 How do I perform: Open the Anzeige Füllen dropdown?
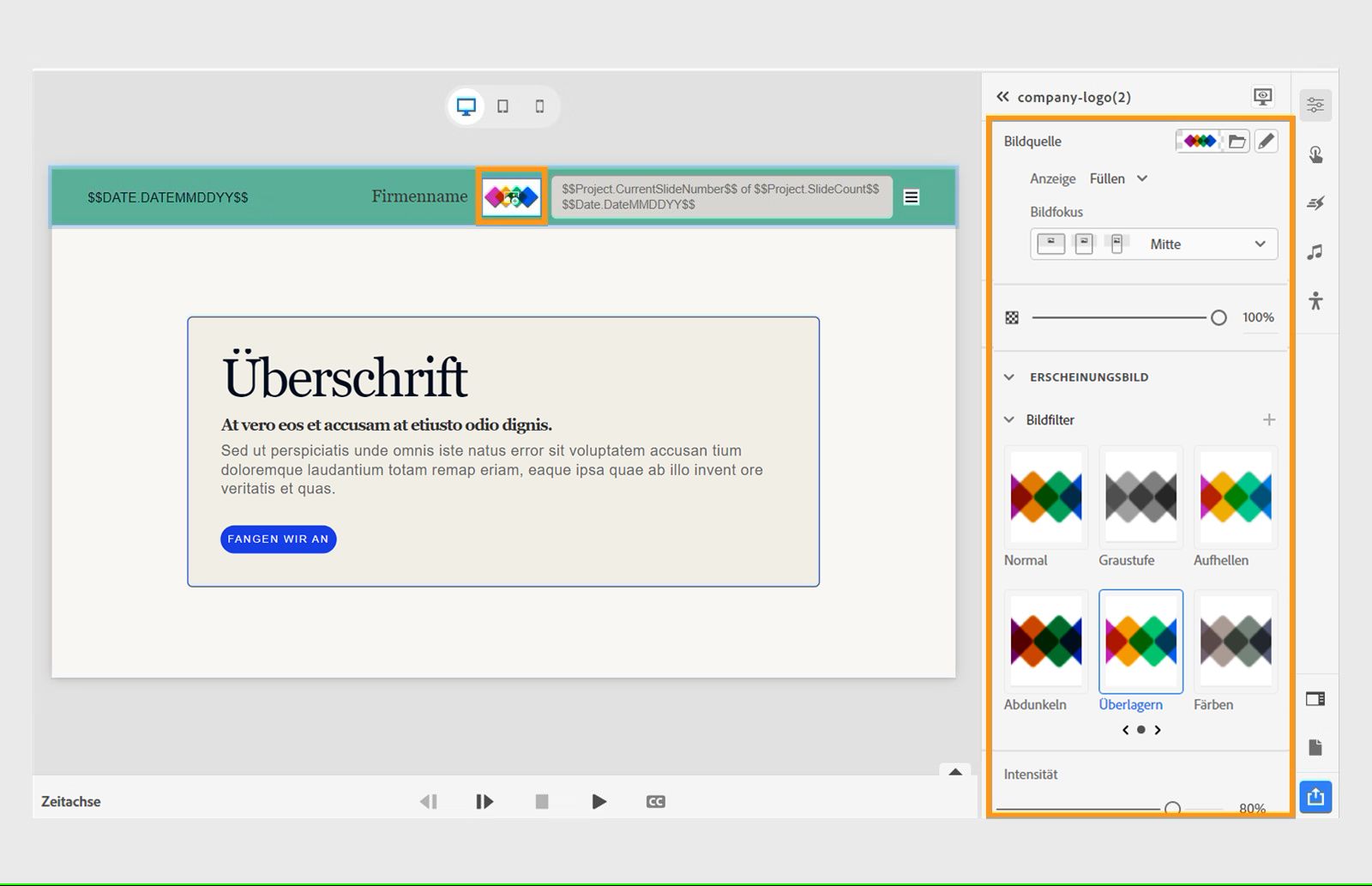tap(1118, 178)
